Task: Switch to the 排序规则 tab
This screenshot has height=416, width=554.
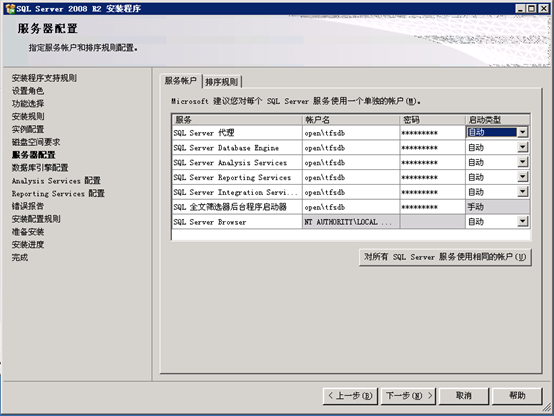Action: (222, 82)
